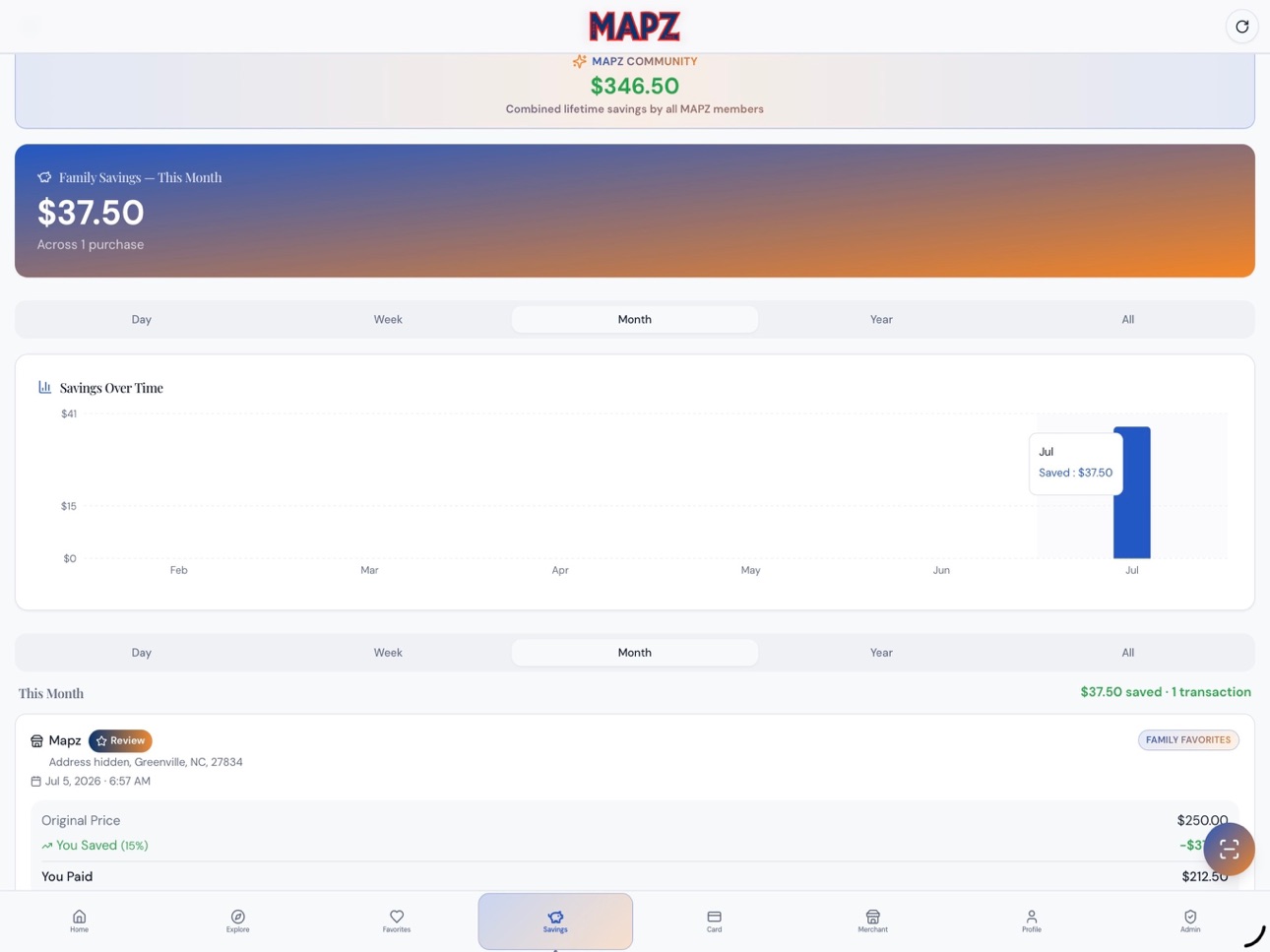Click the 'This Month' section heading

[51, 693]
